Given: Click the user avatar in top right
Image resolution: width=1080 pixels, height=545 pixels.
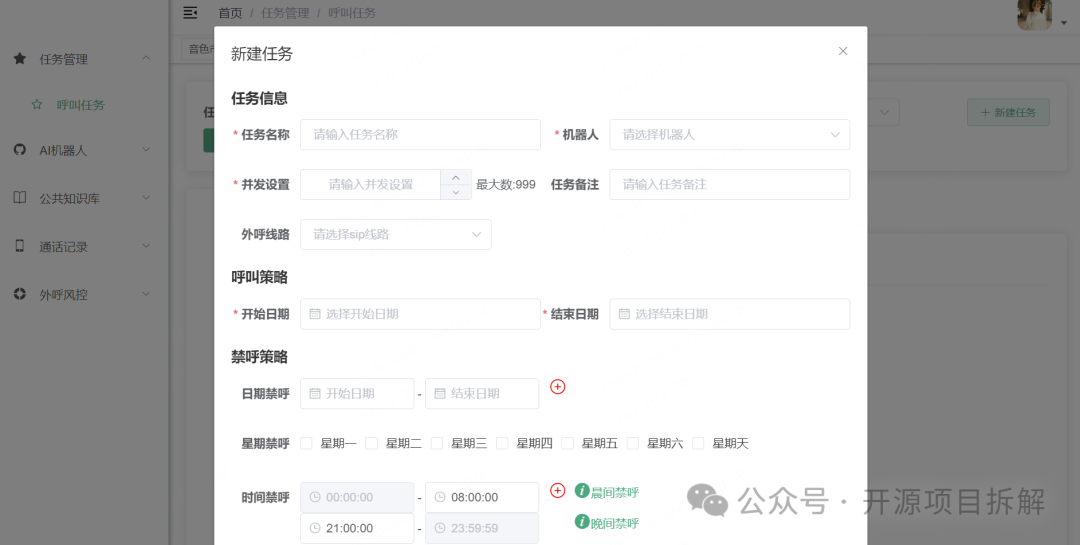Looking at the screenshot, I should pos(1035,13).
